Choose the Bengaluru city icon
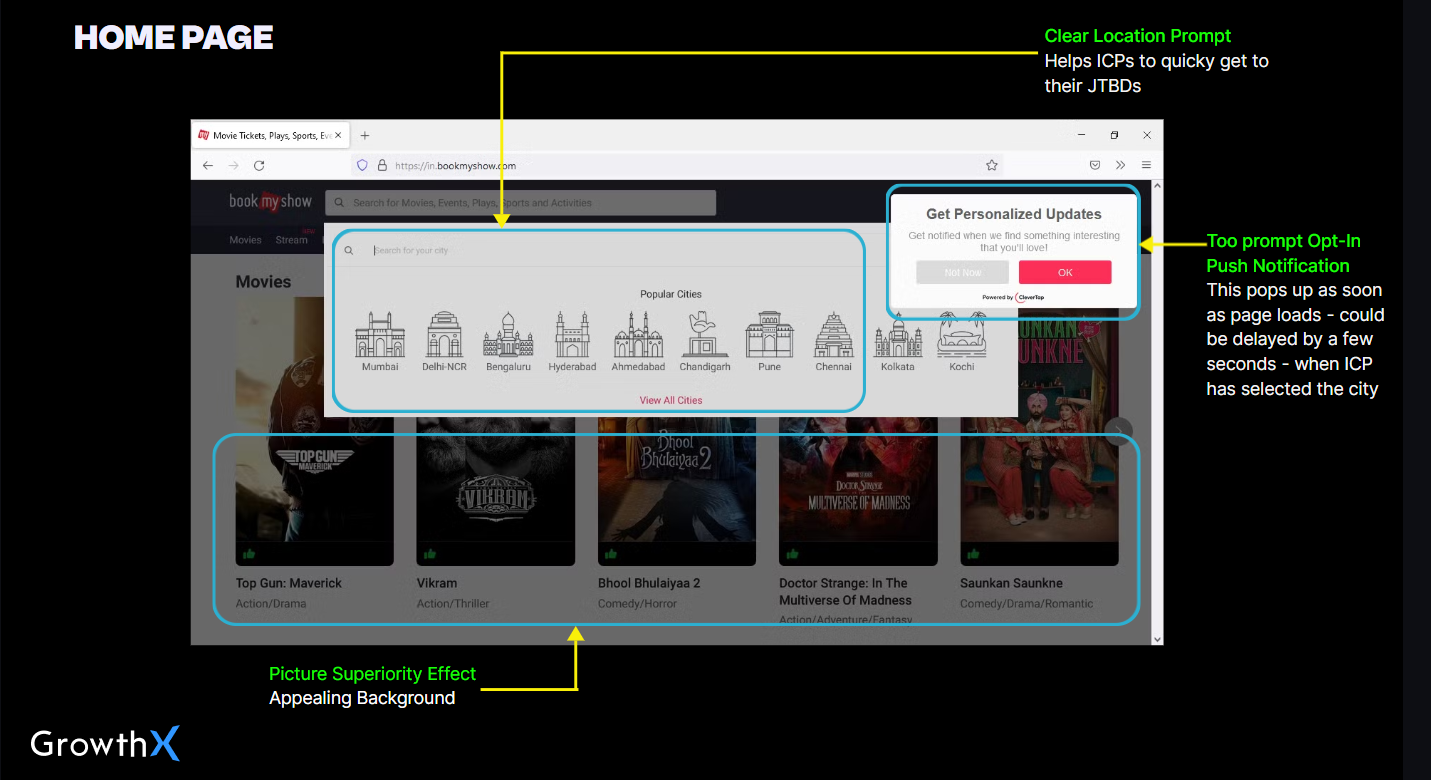This screenshot has height=780, width=1431. (x=508, y=334)
